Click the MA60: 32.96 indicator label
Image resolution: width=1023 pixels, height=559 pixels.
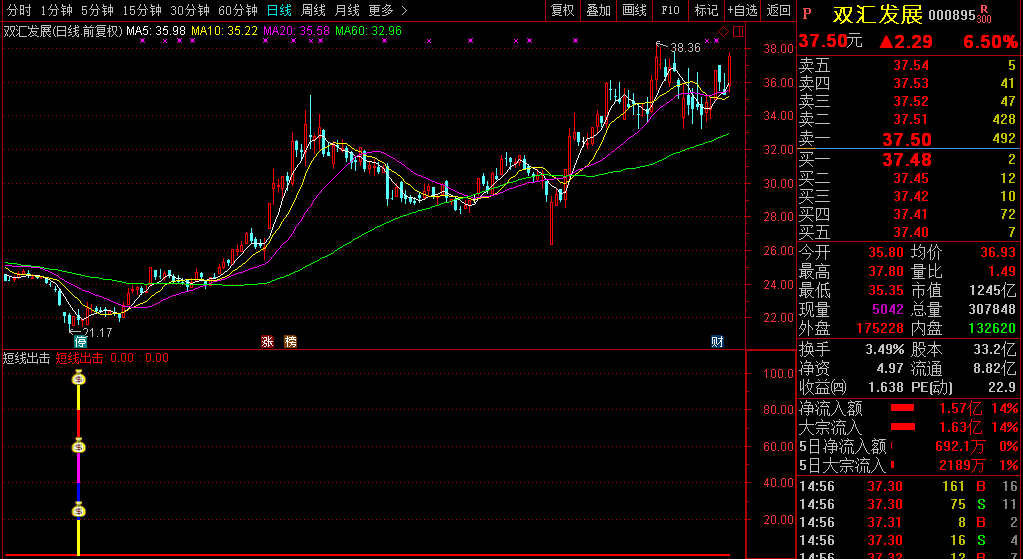(x=368, y=31)
